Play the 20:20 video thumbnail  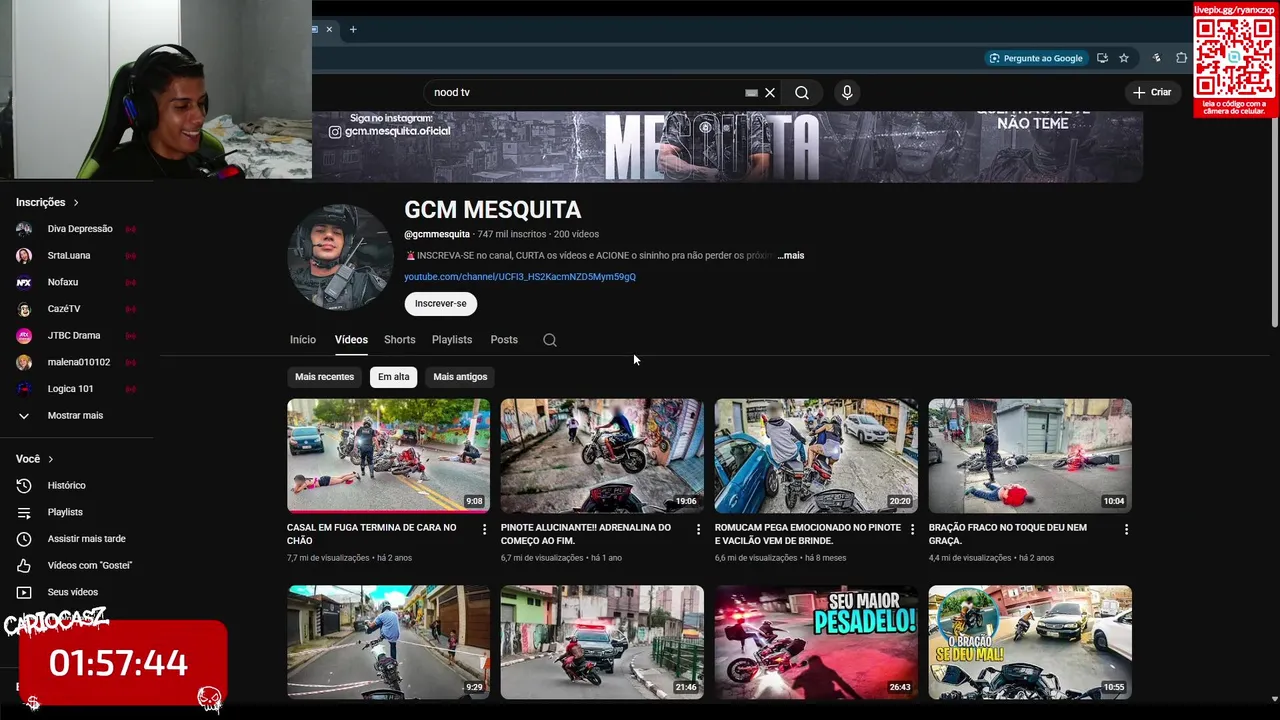[816, 456]
